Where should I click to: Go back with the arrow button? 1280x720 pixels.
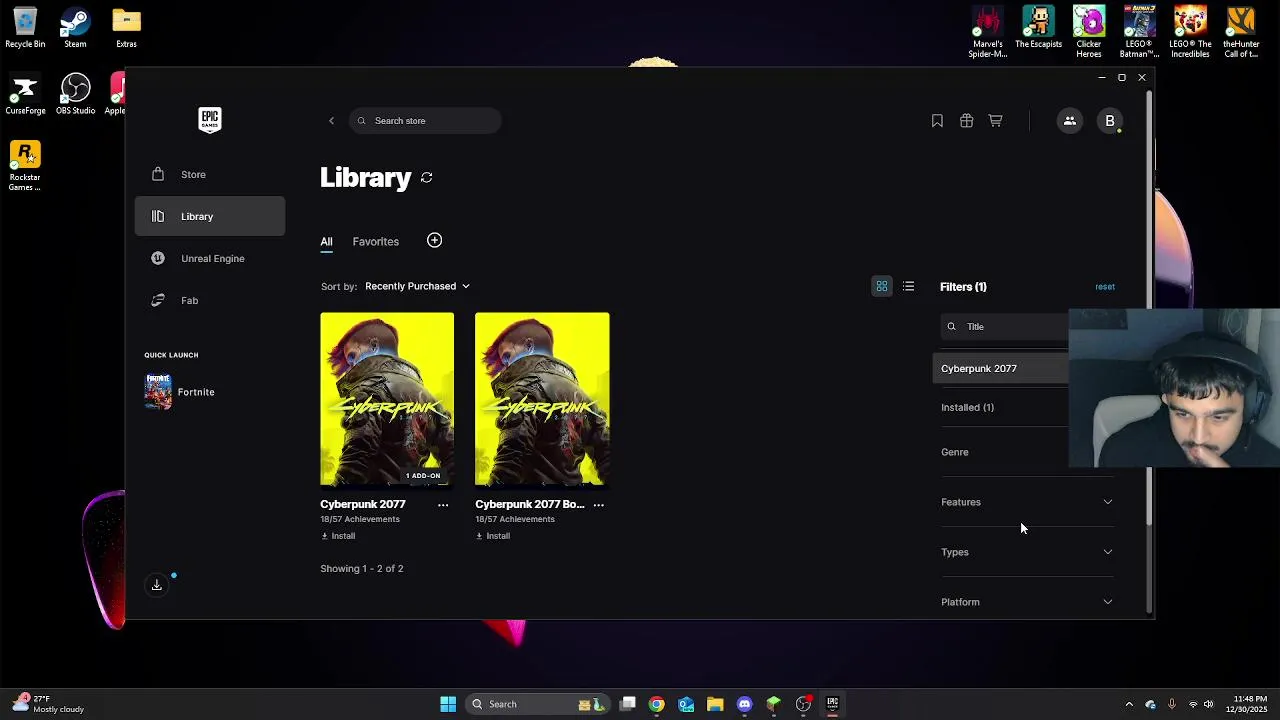click(332, 121)
